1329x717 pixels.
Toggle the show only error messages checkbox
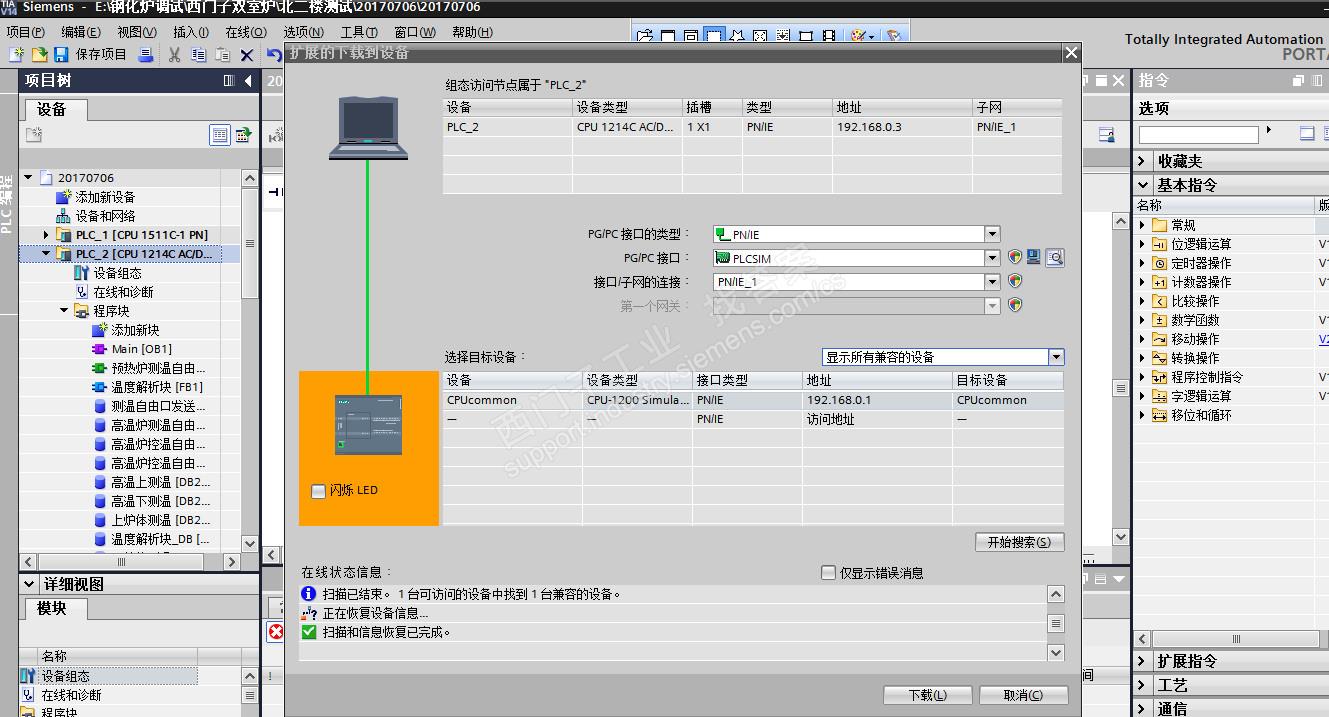point(828,573)
